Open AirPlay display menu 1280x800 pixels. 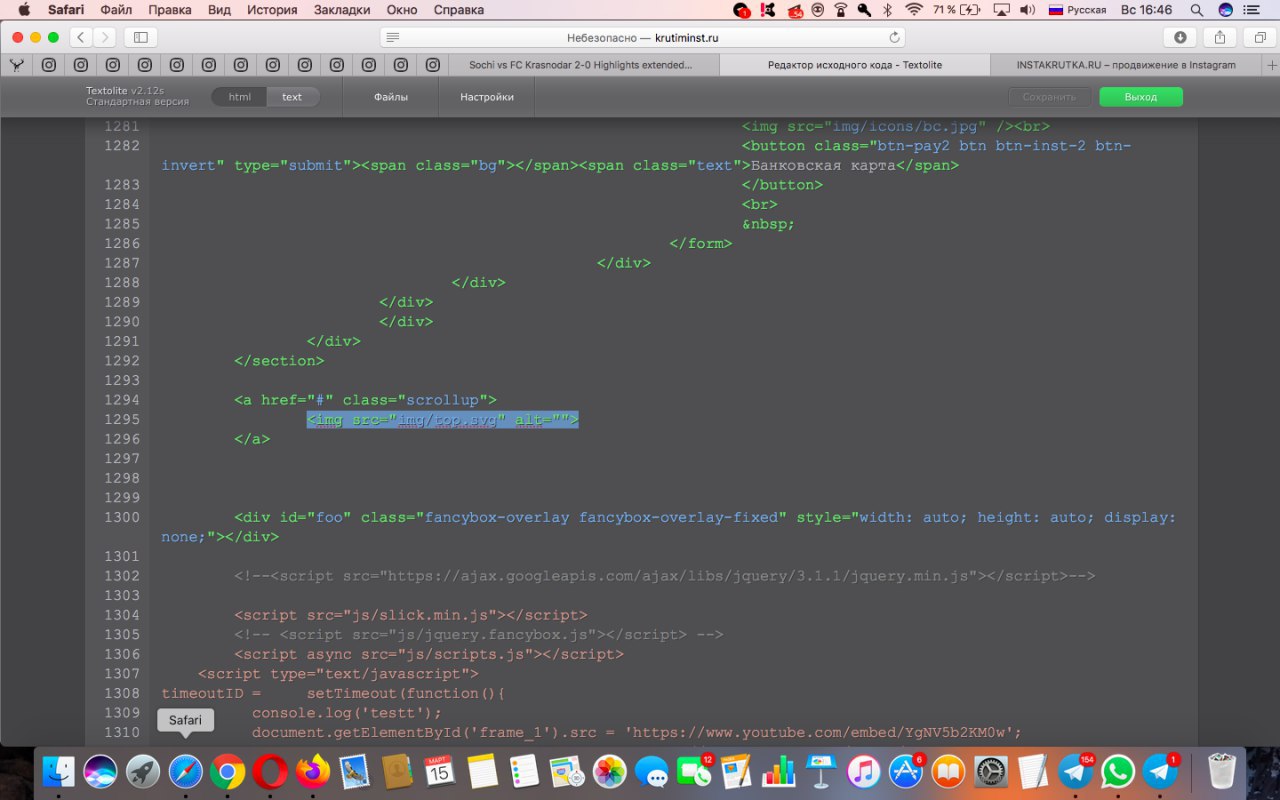(1000, 10)
